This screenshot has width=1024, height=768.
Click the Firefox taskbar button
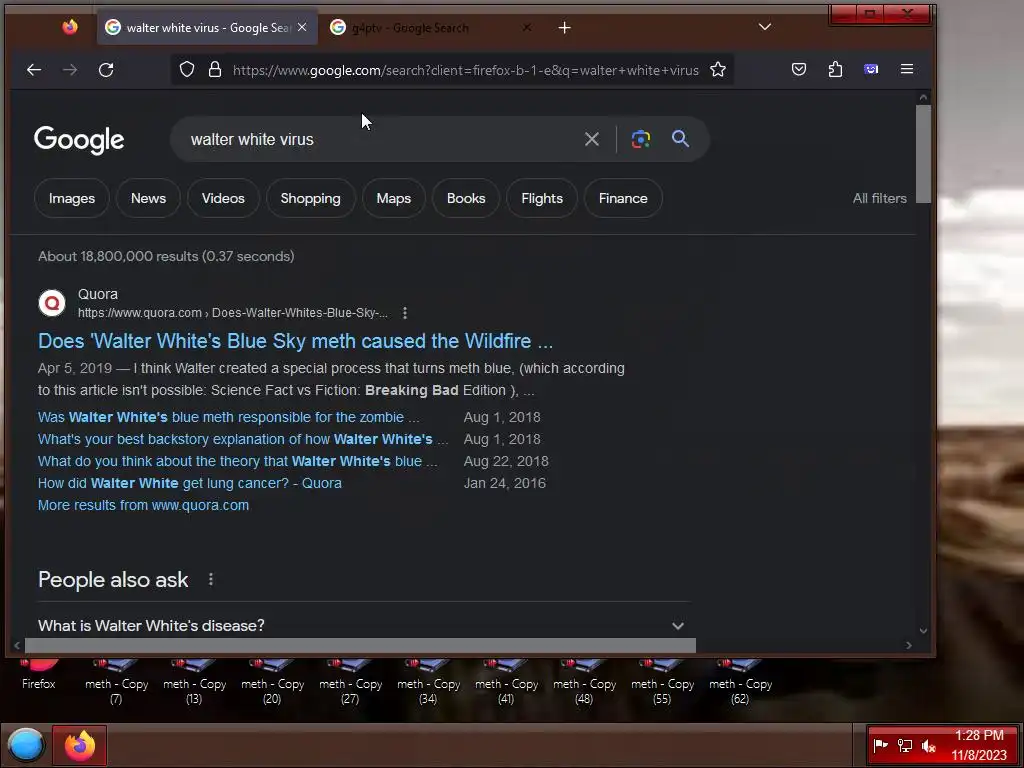(79, 745)
